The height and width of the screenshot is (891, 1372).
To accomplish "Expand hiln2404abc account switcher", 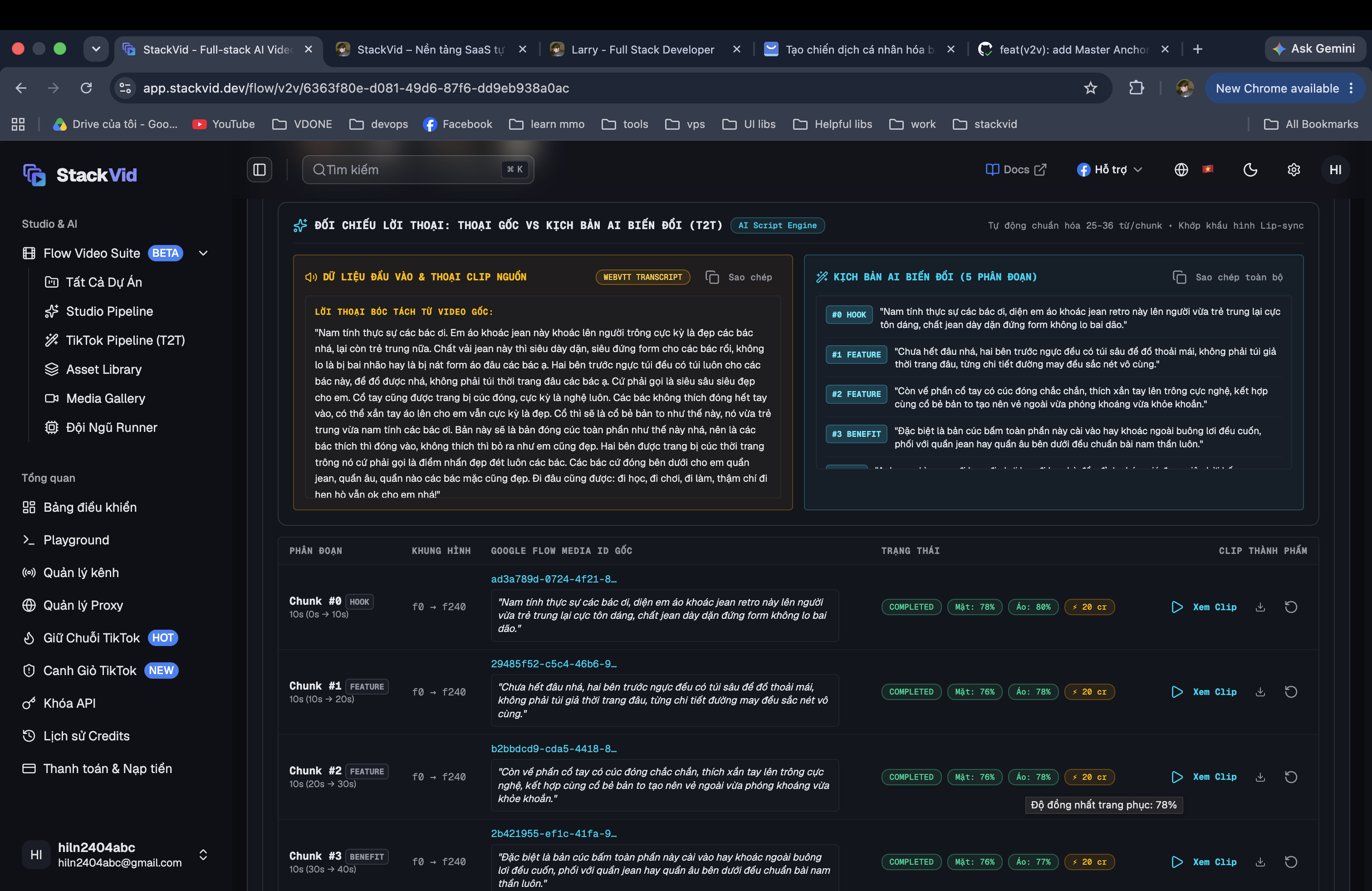I will [203, 855].
